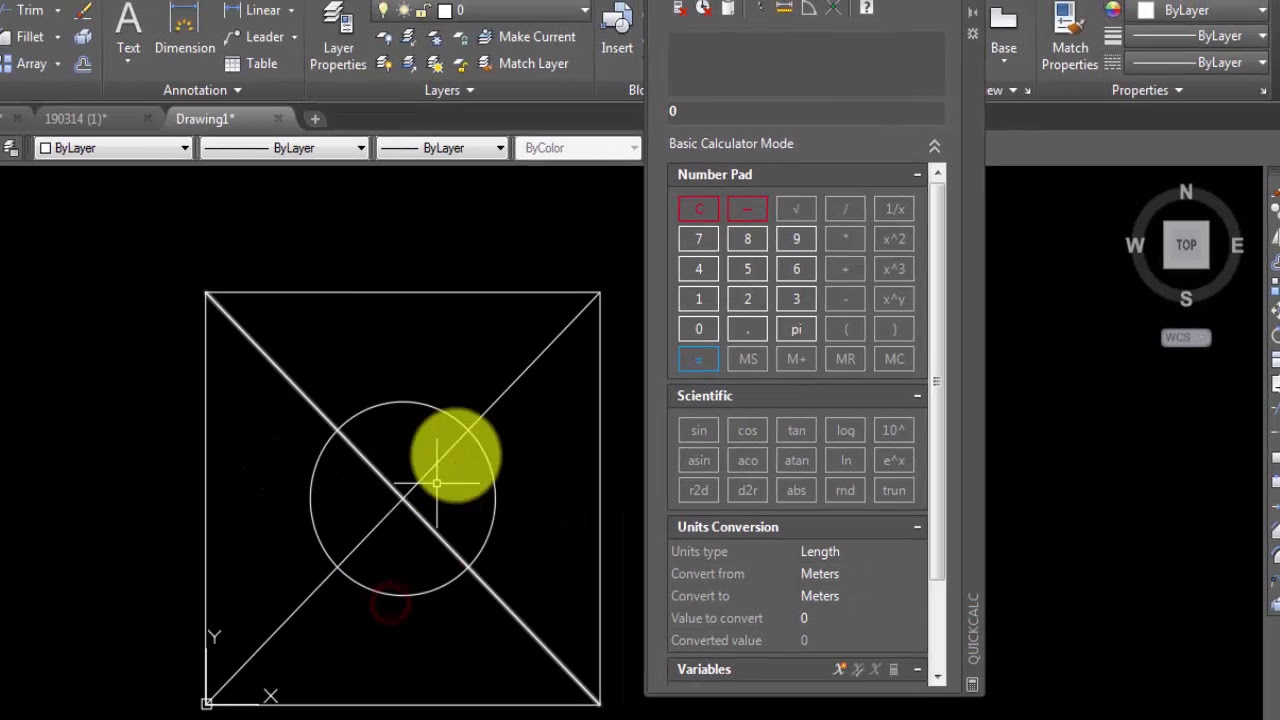
Task: Click QuickCalc Intersection of Two Lines icon
Action: pyautogui.click(x=834, y=8)
